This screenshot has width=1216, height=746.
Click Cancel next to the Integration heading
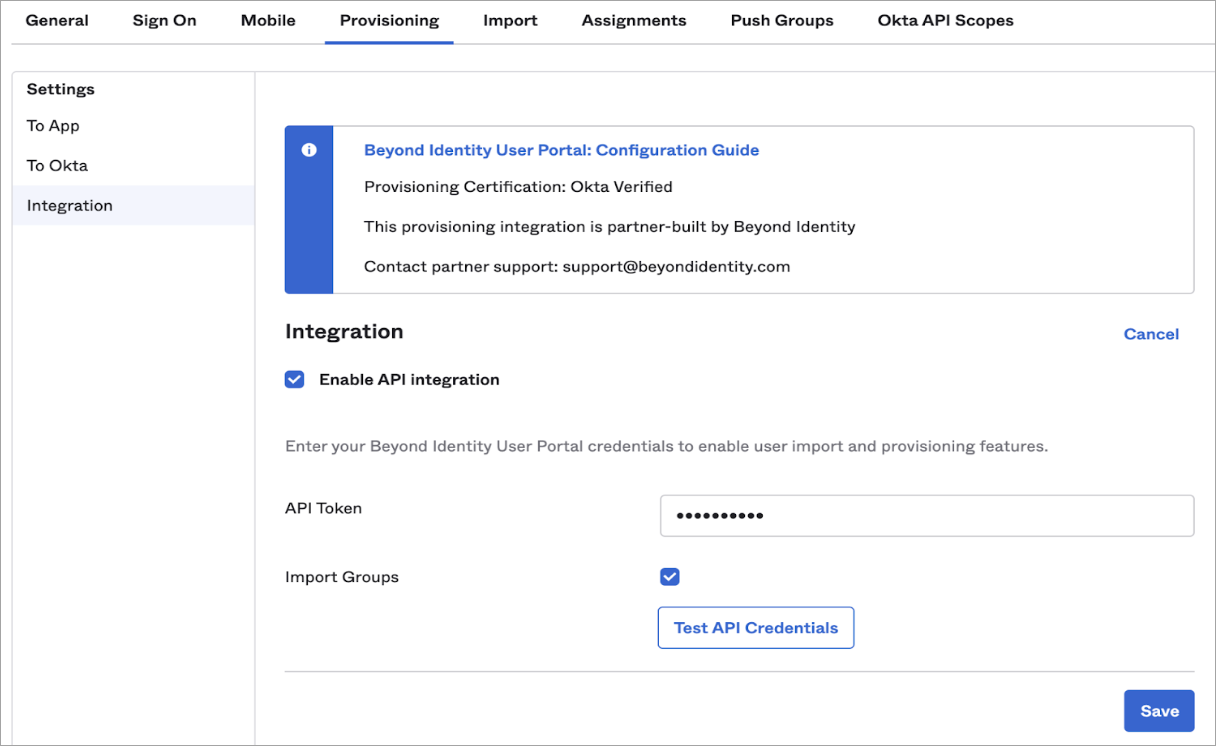(1151, 334)
